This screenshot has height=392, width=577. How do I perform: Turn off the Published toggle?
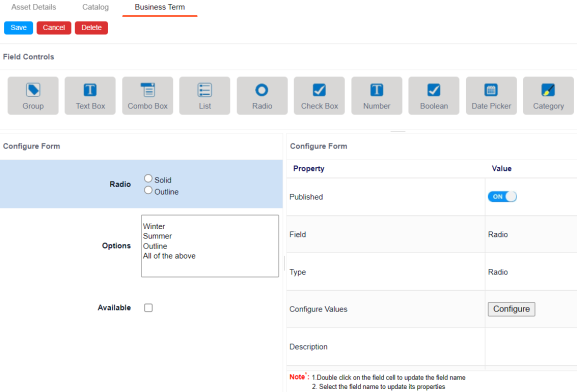point(502,197)
